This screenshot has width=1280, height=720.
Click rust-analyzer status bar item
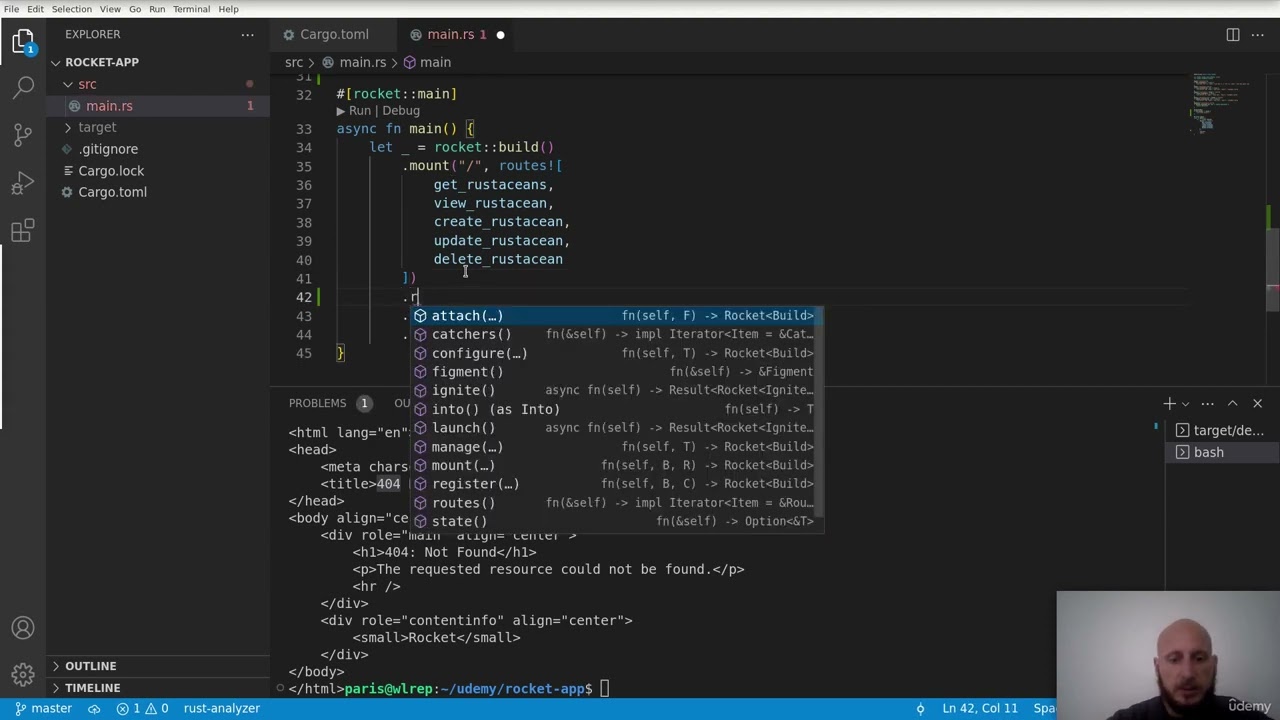pyautogui.click(x=221, y=708)
